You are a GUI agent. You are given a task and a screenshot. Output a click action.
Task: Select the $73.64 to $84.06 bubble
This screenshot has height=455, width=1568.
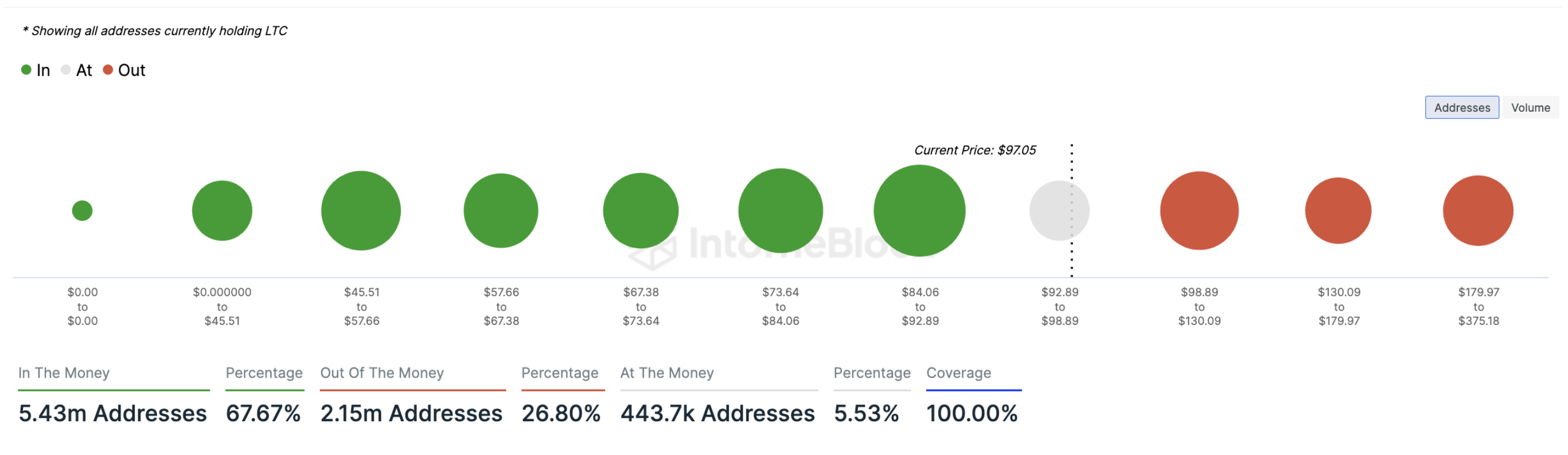(x=781, y=211)
